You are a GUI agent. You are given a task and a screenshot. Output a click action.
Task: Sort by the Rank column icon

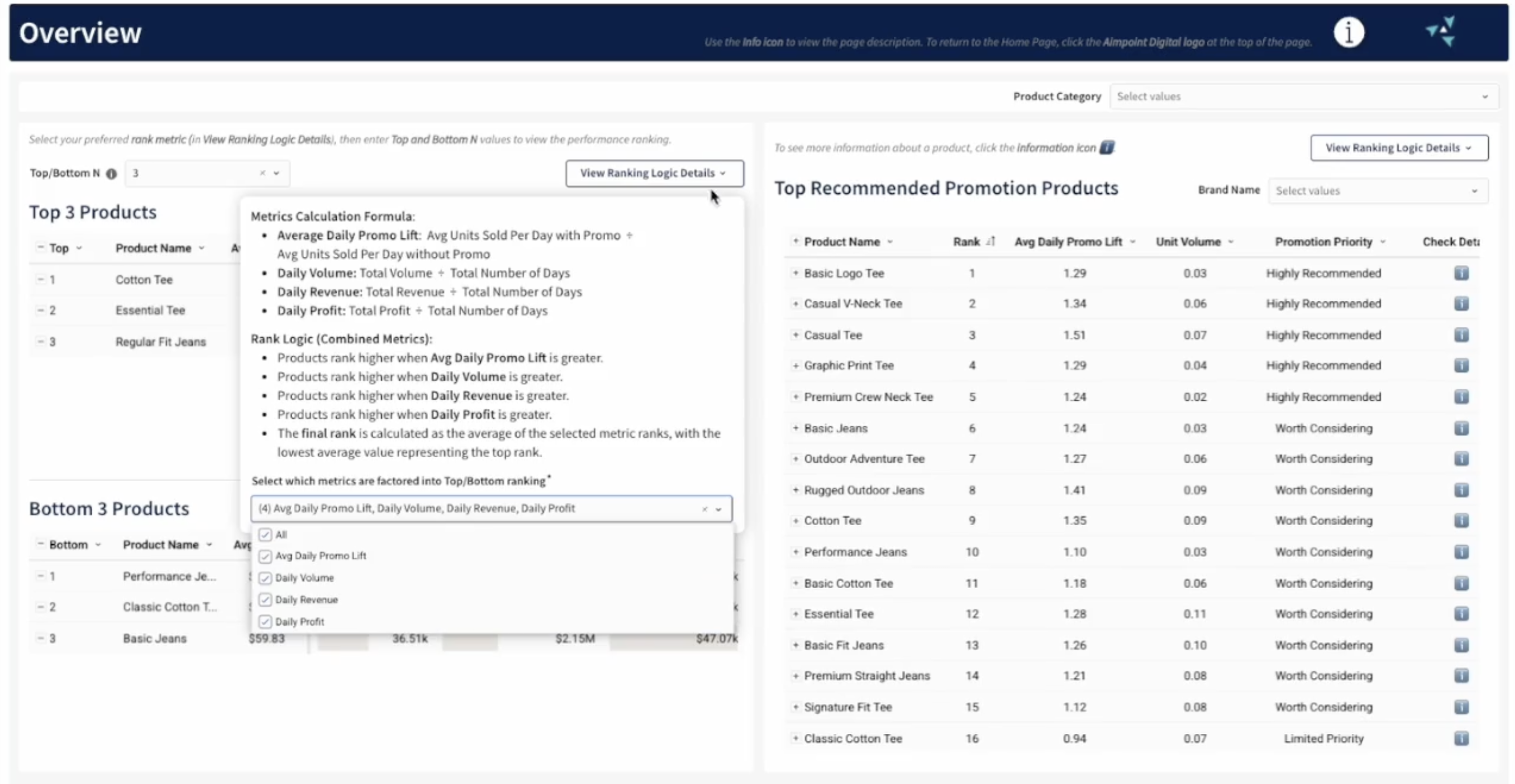[991, 241]
